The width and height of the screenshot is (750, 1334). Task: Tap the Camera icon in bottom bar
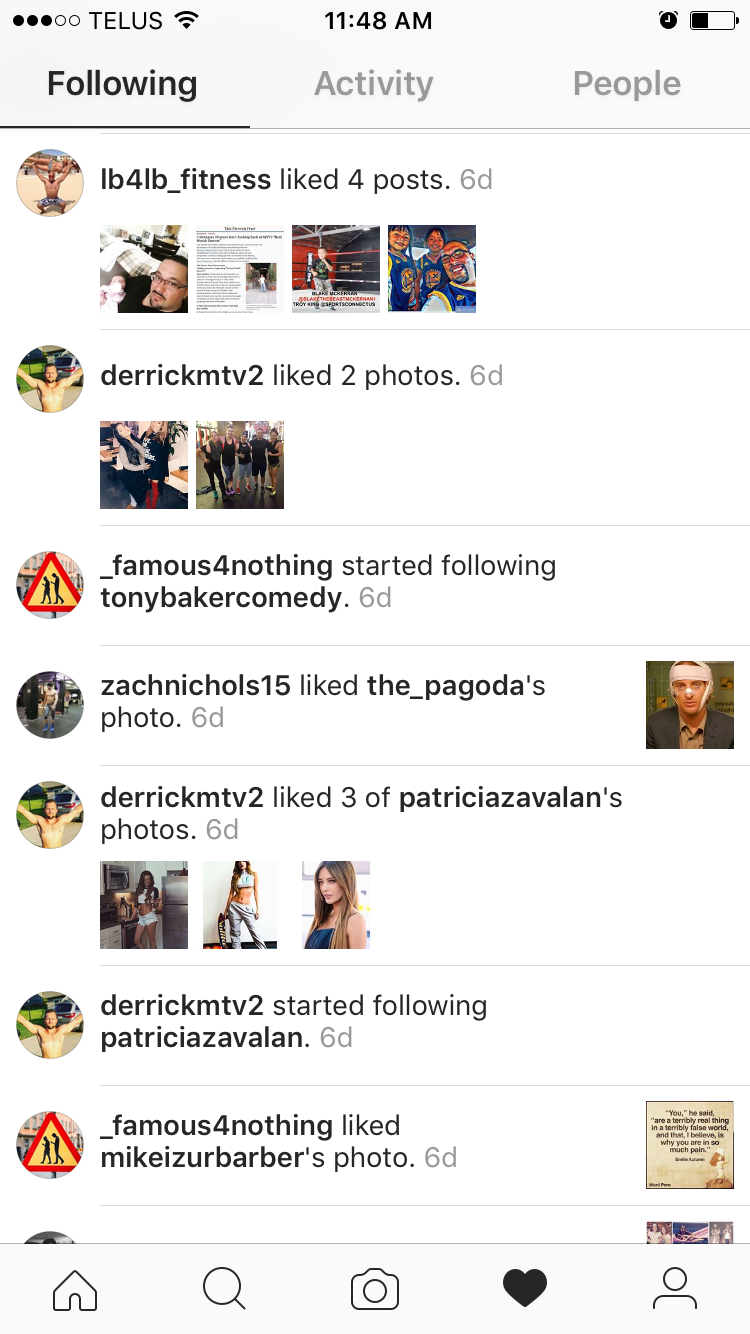click(x=375, y=1289)
